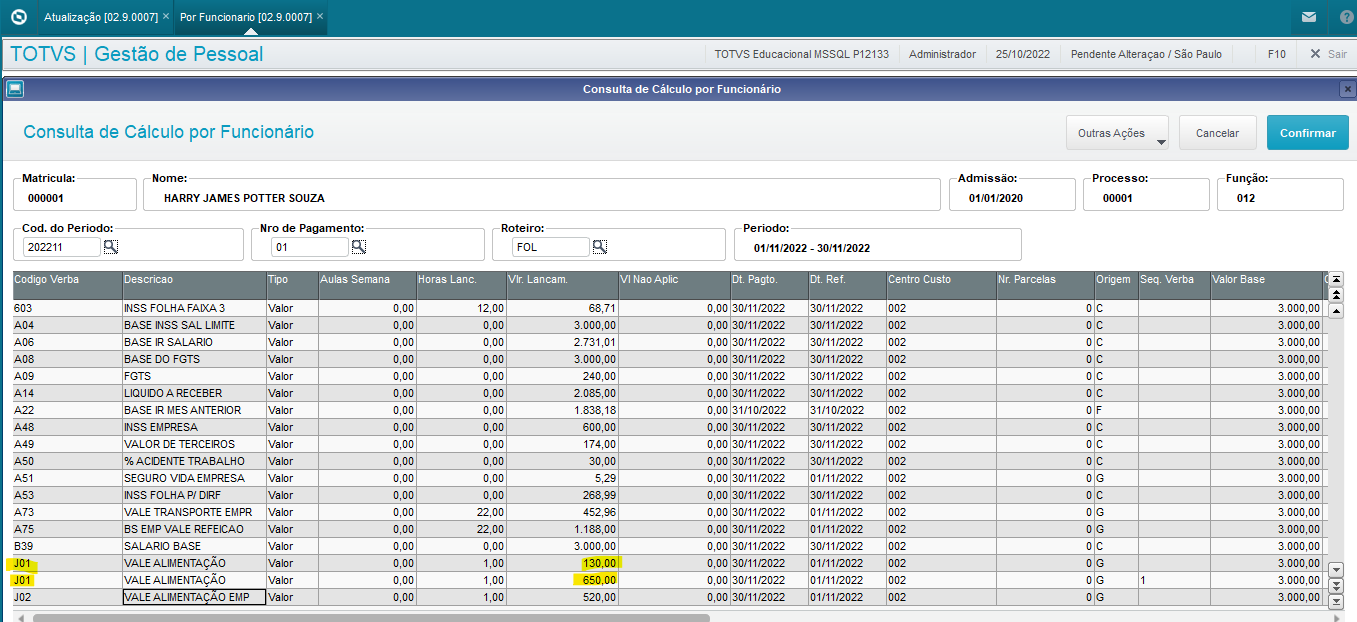Click the system date 25/10/2022
1357x622 pixels.
(1023, 54)
